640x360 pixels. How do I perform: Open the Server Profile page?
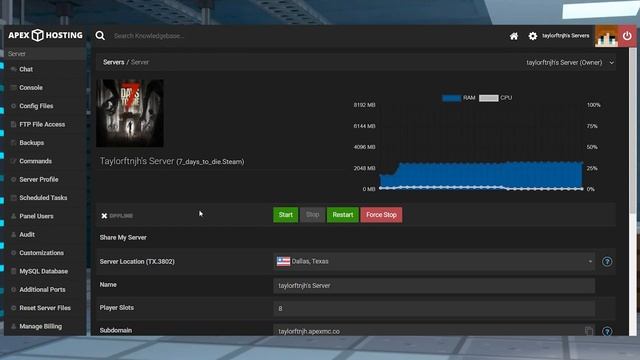[39, 180]
